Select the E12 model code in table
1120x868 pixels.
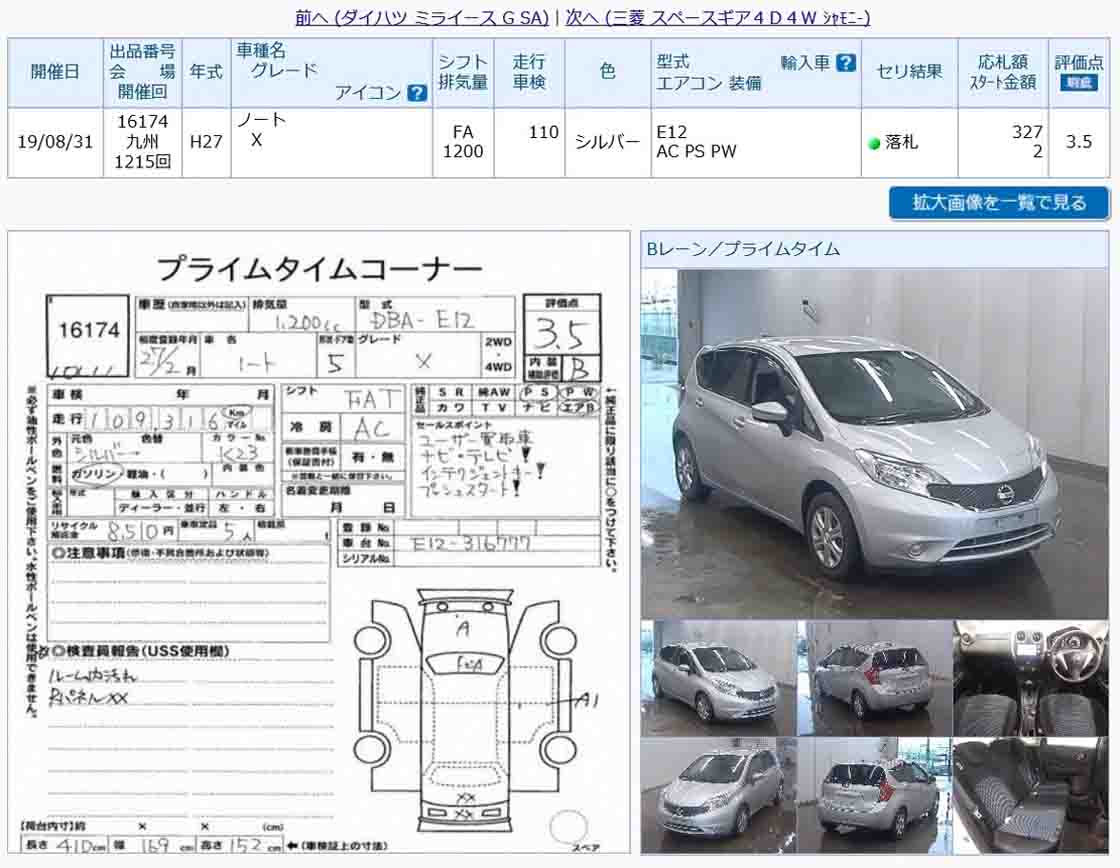coord(671,132)
